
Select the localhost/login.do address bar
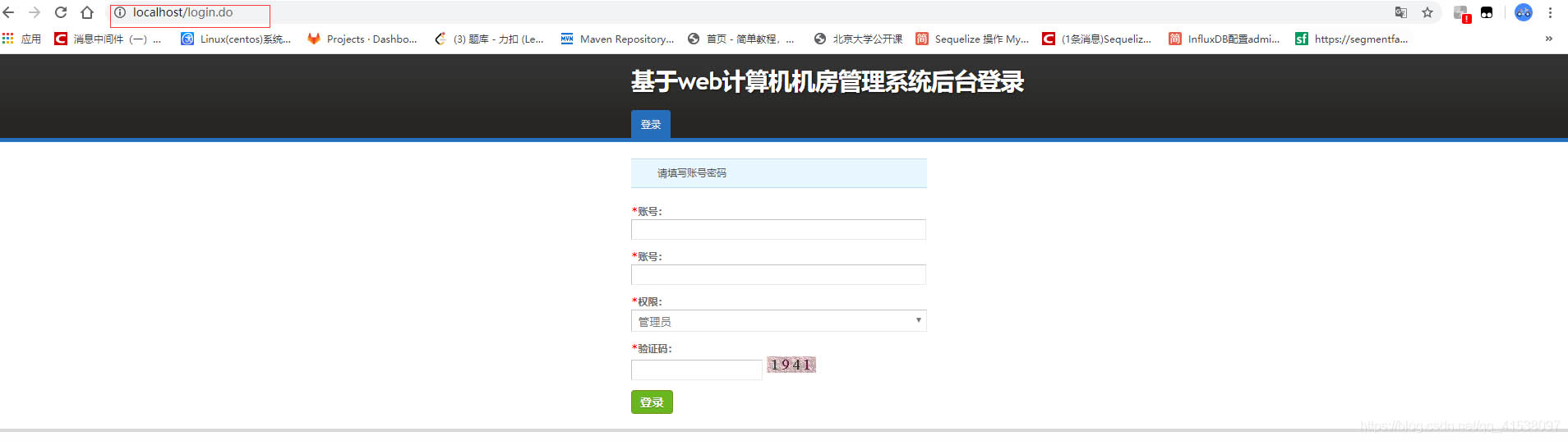(x=191, y=13)
